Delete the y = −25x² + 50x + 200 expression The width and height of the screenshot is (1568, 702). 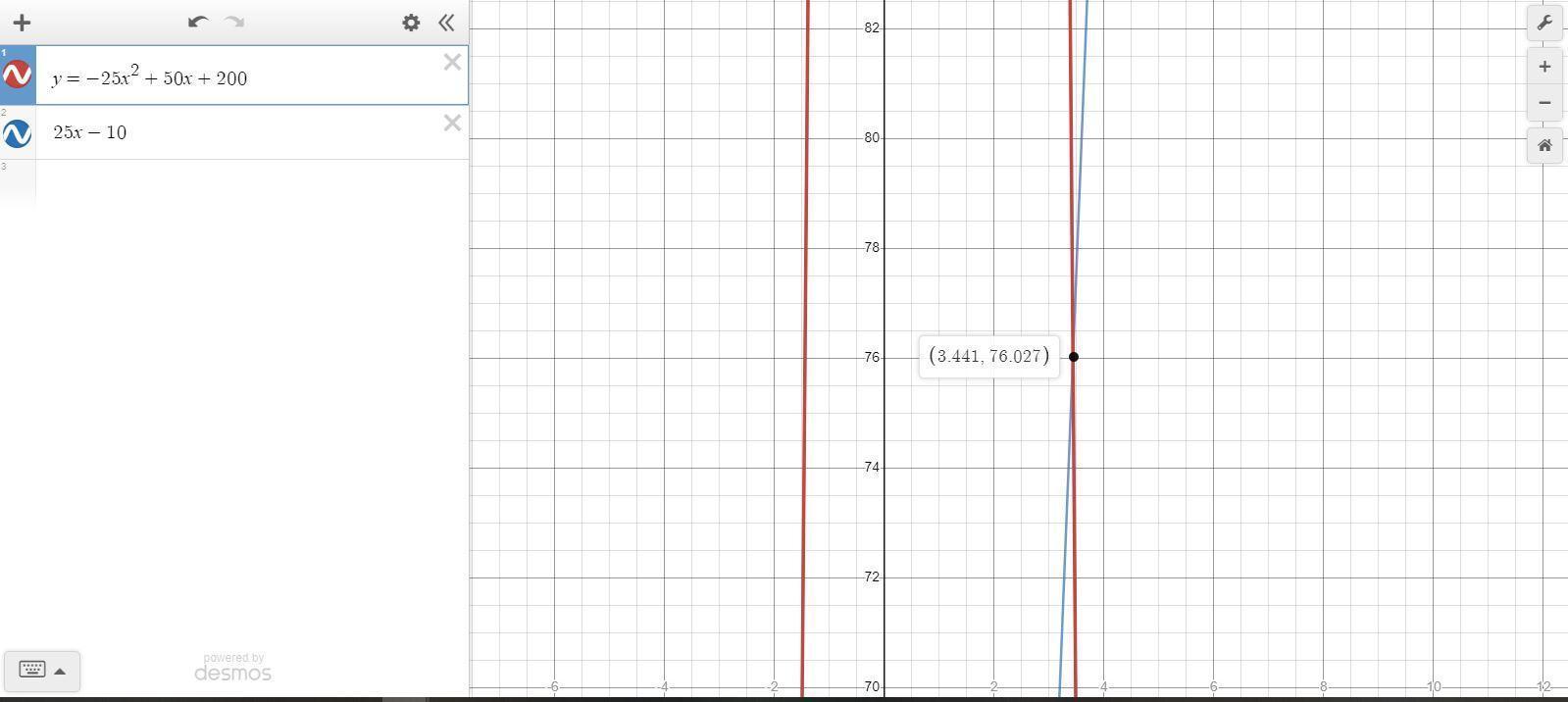coord(452,63)
